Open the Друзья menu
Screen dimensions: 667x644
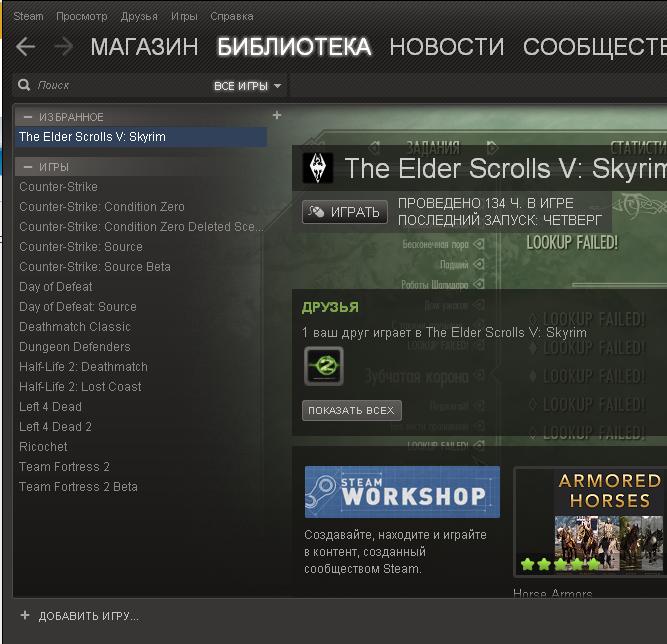pyautogui.click(x=139, y=17)
